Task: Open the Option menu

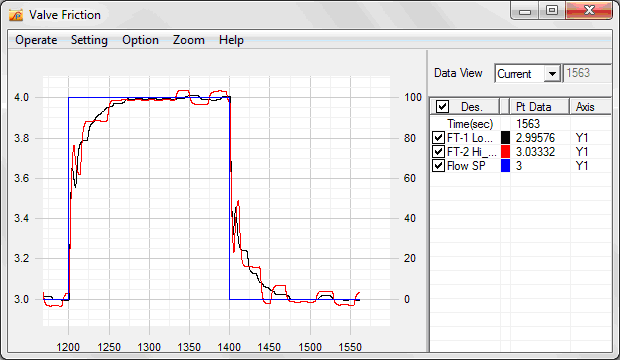Action: [x=140, y=40]
